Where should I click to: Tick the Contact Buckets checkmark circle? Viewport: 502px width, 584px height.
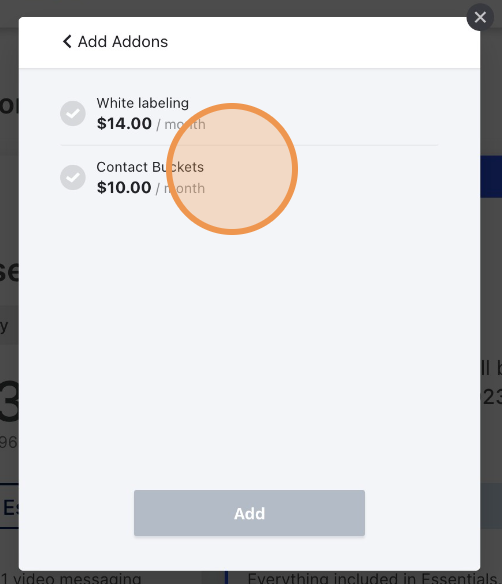(x=73, y=177)
